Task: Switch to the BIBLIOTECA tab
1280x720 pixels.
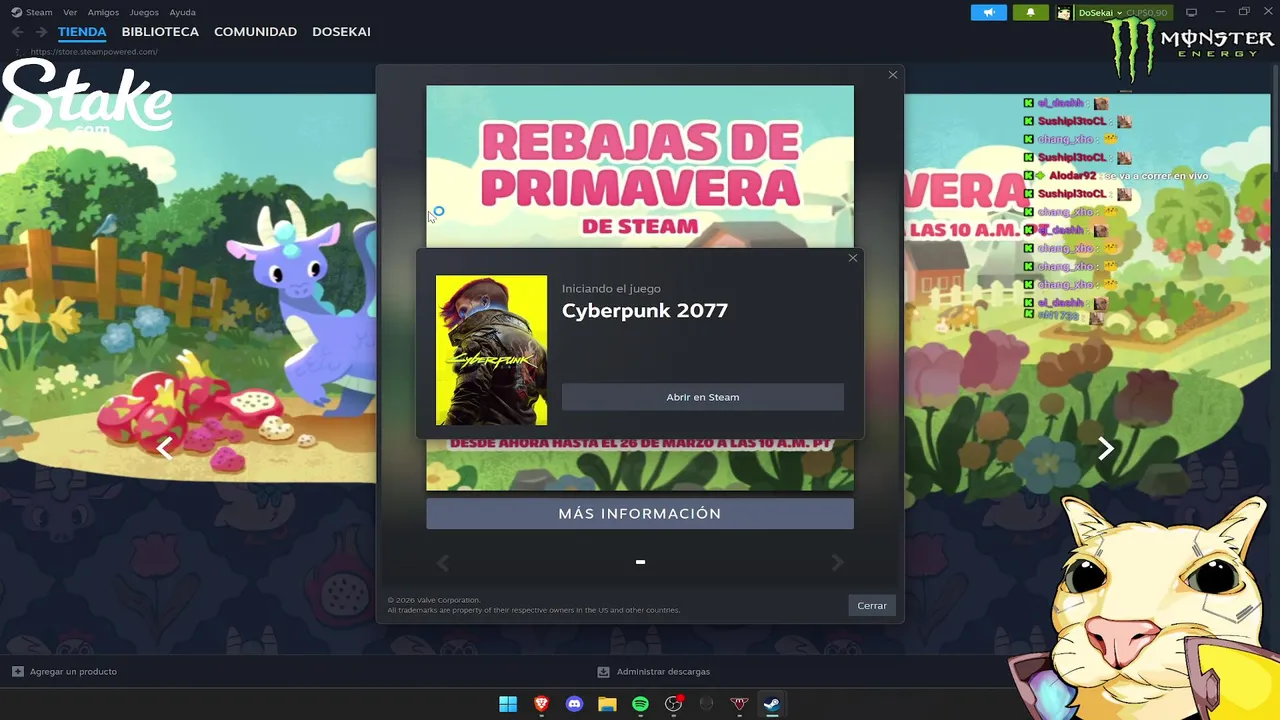Action: (x=160, y=32)
